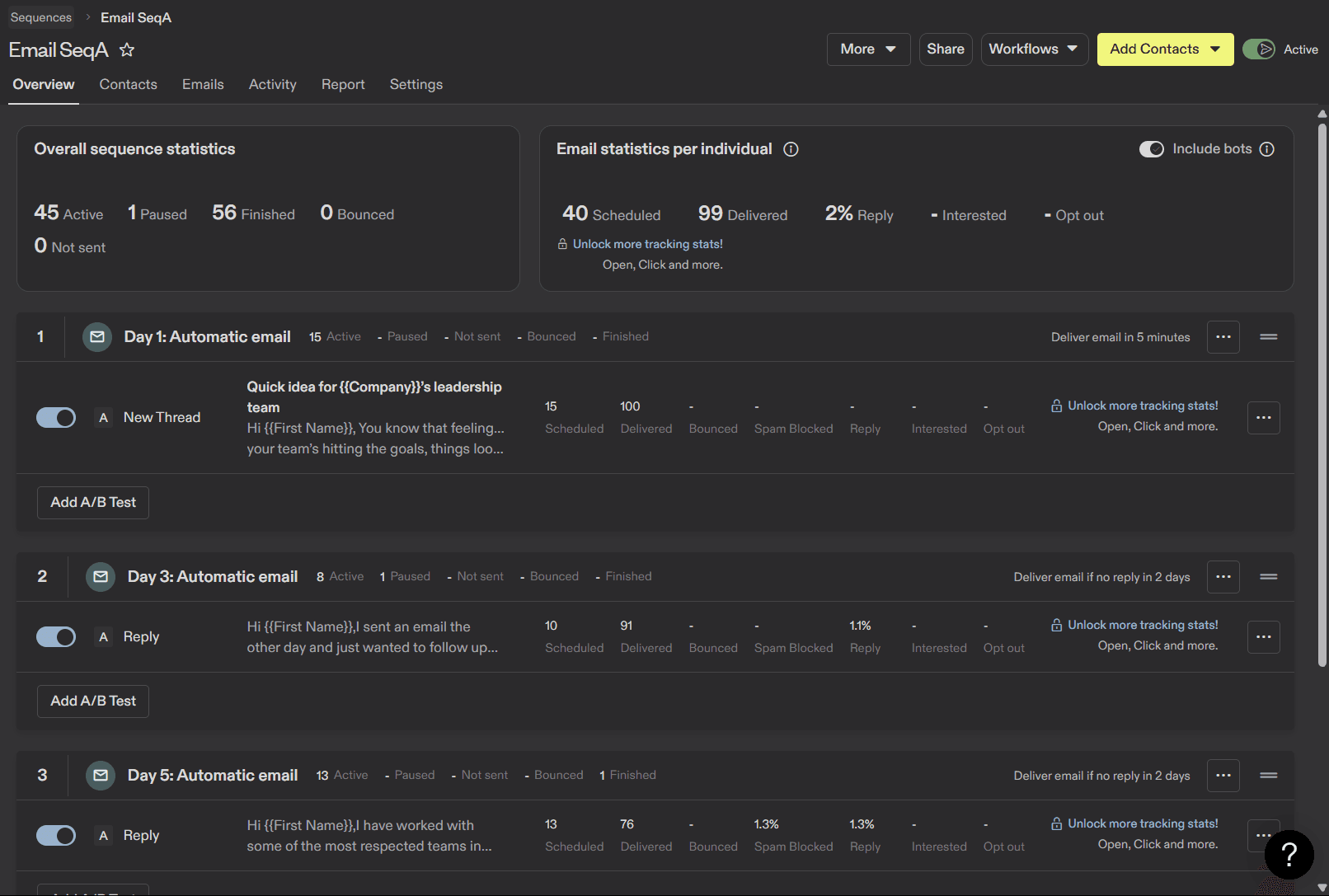Image resolution: width=1329 pixels, height=896 pixels.
Task: Click Add A/B Test under Day 3 step
Action: [x=93, y=701]
